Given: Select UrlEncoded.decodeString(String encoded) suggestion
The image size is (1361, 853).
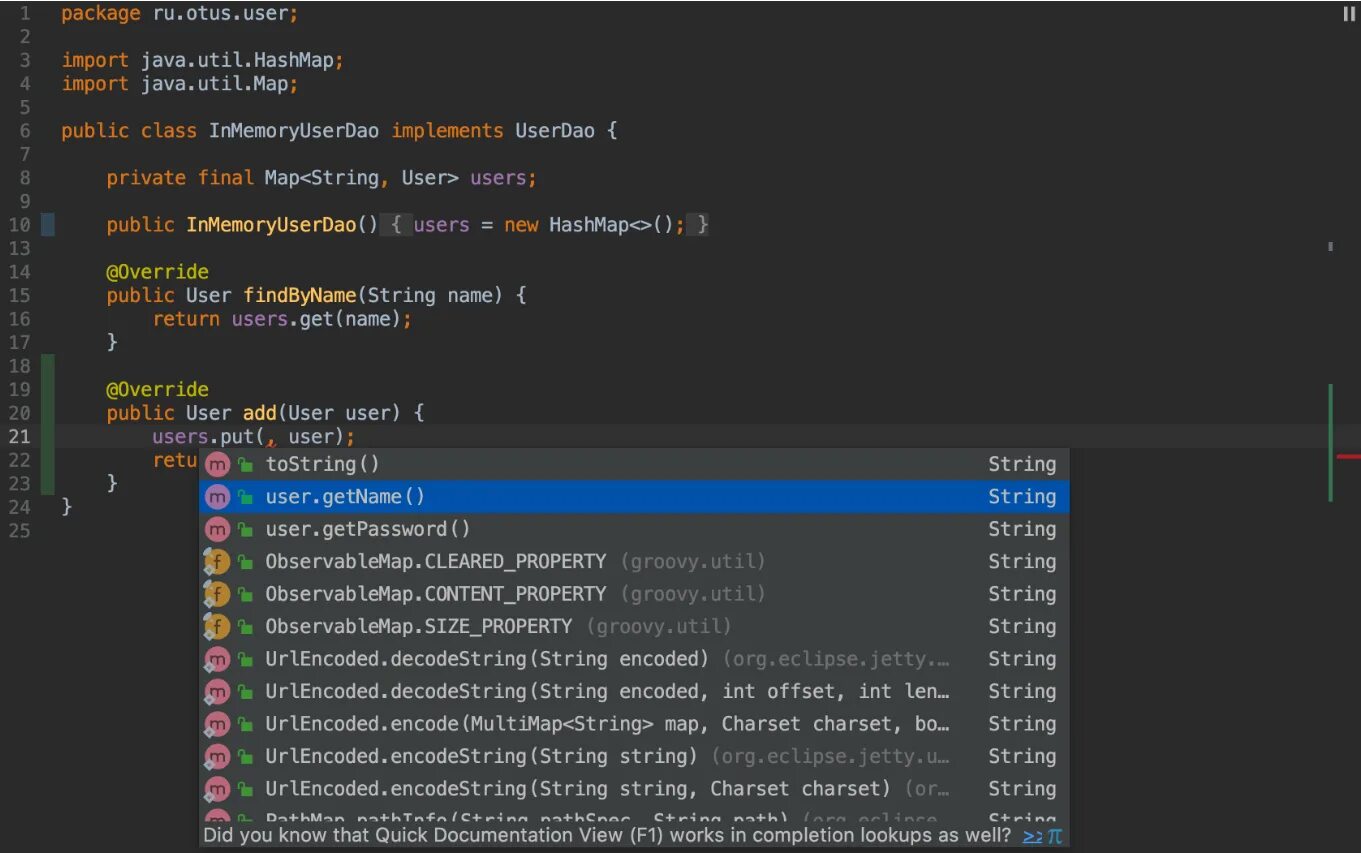Looking at the screenshot, I should 634,659.
